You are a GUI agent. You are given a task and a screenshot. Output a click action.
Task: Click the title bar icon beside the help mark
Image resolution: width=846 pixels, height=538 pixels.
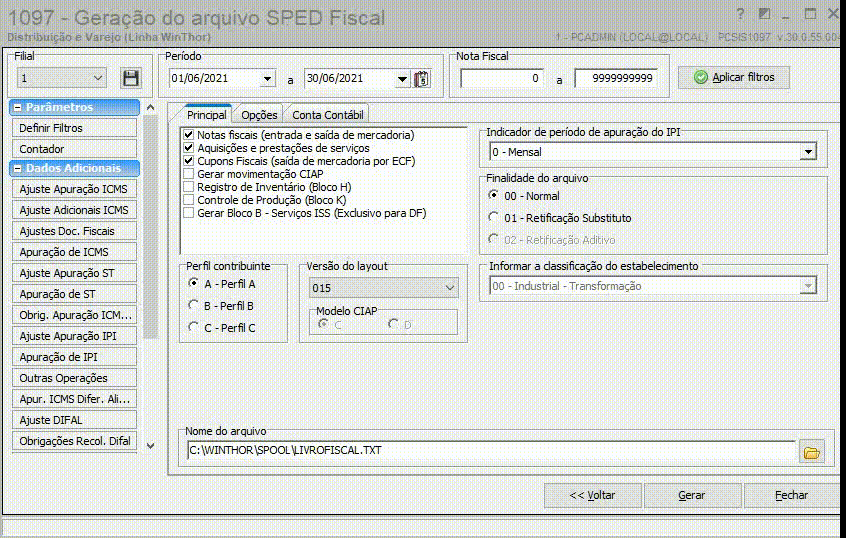[x=764, y=14]
